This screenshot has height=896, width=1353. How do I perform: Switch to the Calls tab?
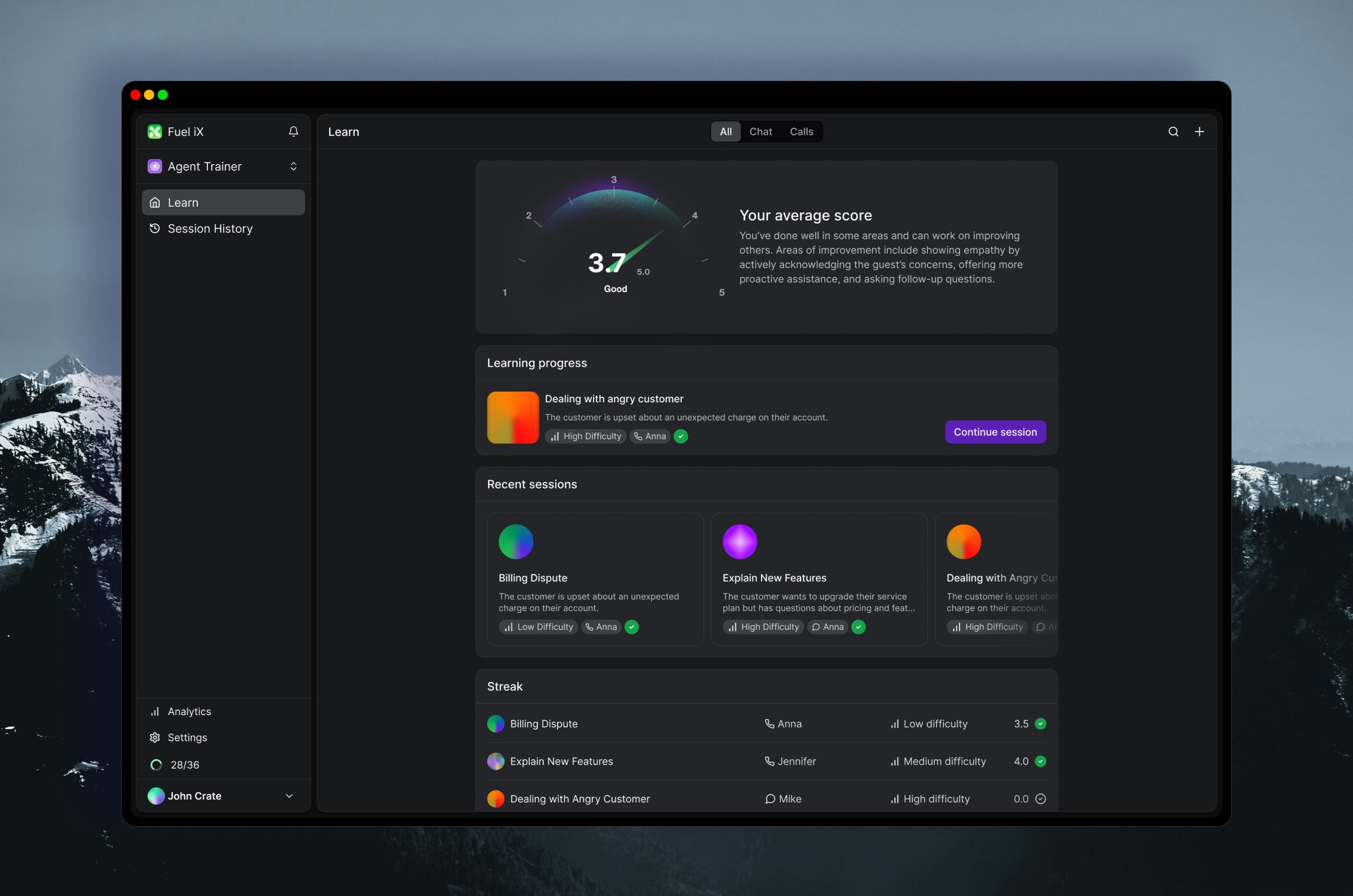802,131
